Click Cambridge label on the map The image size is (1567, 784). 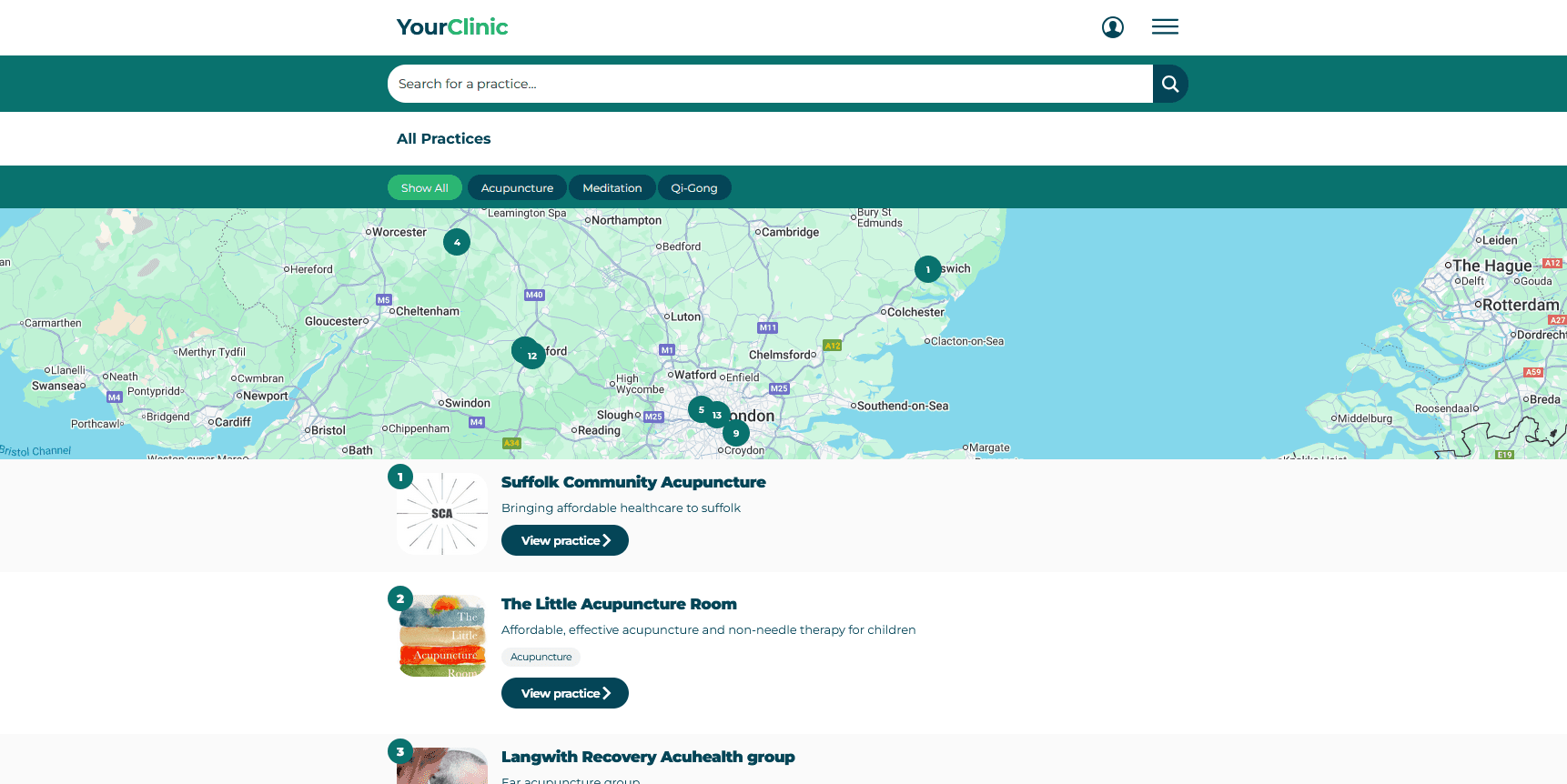790,232
